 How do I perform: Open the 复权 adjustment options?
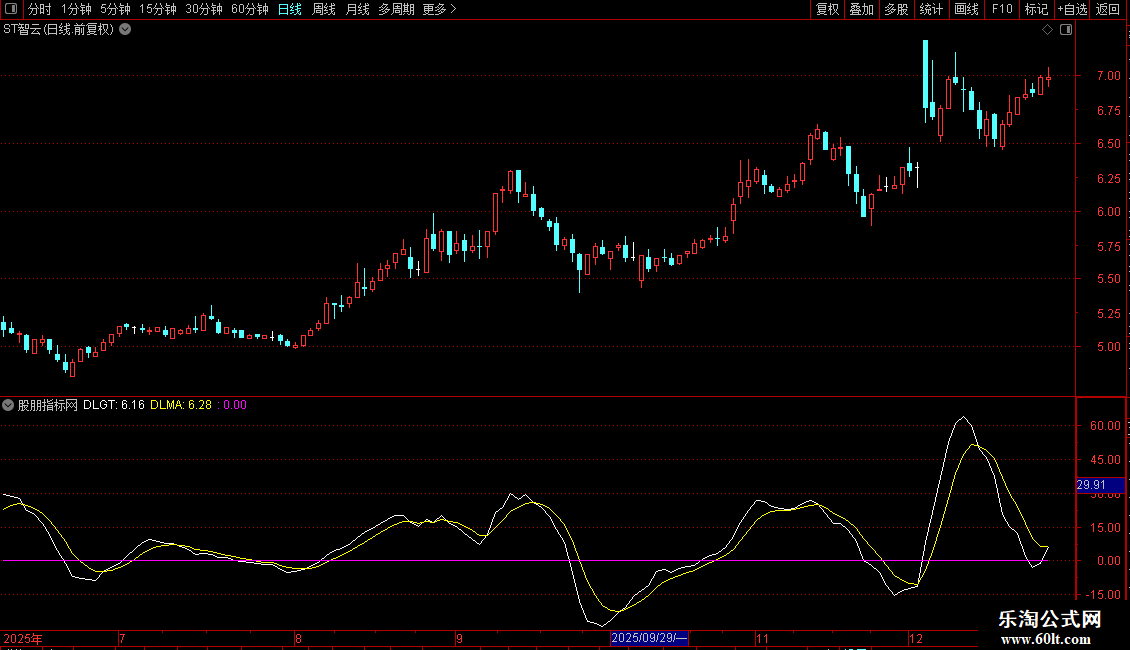pos(827,9)
